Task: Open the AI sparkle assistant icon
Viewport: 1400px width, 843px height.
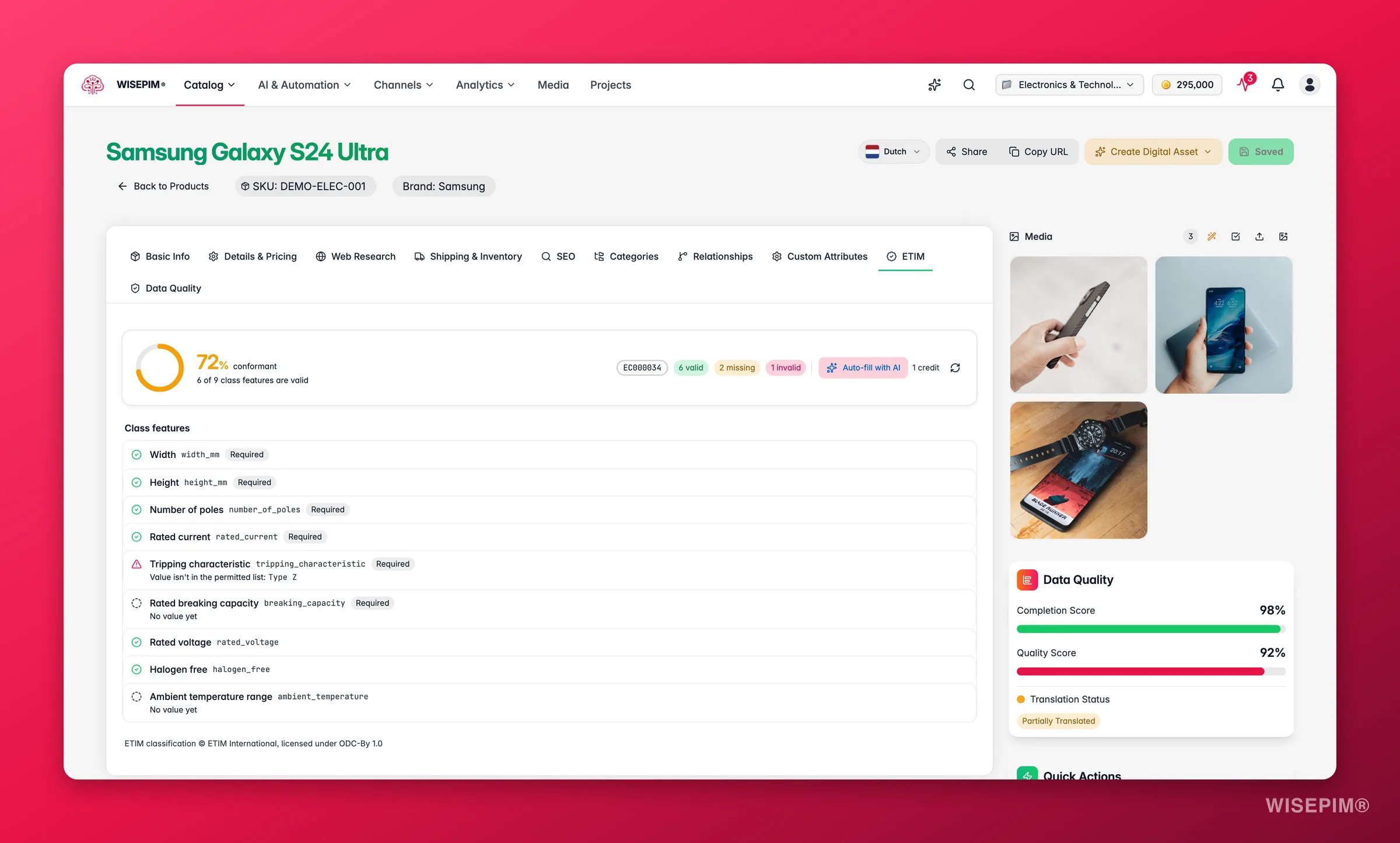Action: point(935,85)
